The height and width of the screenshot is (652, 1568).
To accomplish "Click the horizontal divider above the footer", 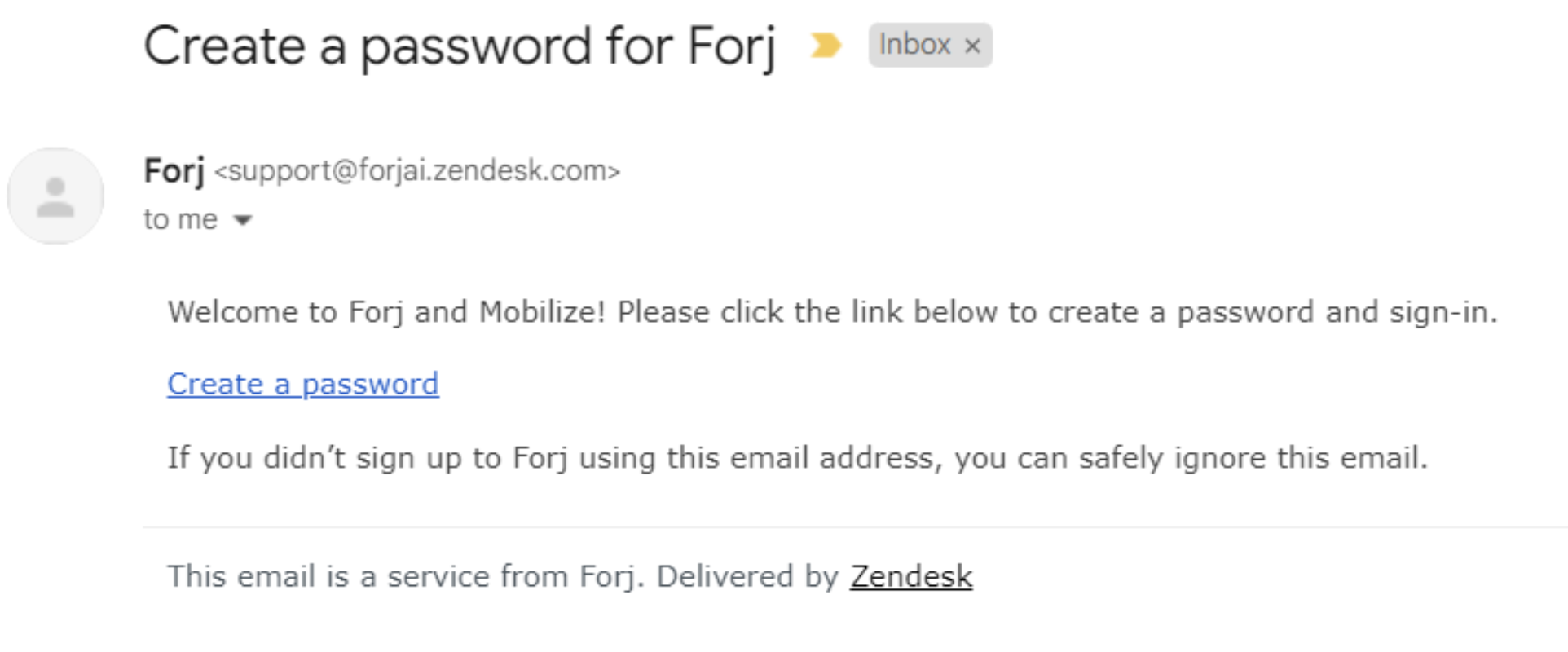I will pyautogui.click(x=855, y=527).
